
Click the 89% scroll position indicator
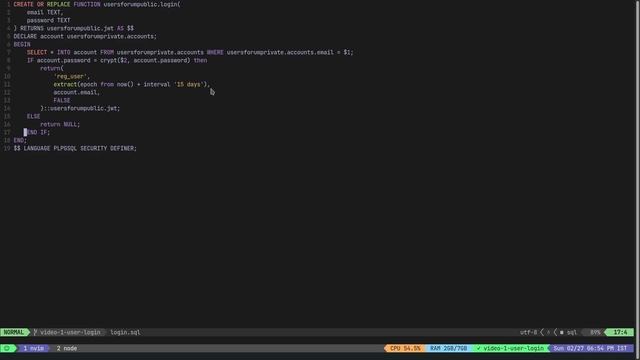[x=595, y=332]
